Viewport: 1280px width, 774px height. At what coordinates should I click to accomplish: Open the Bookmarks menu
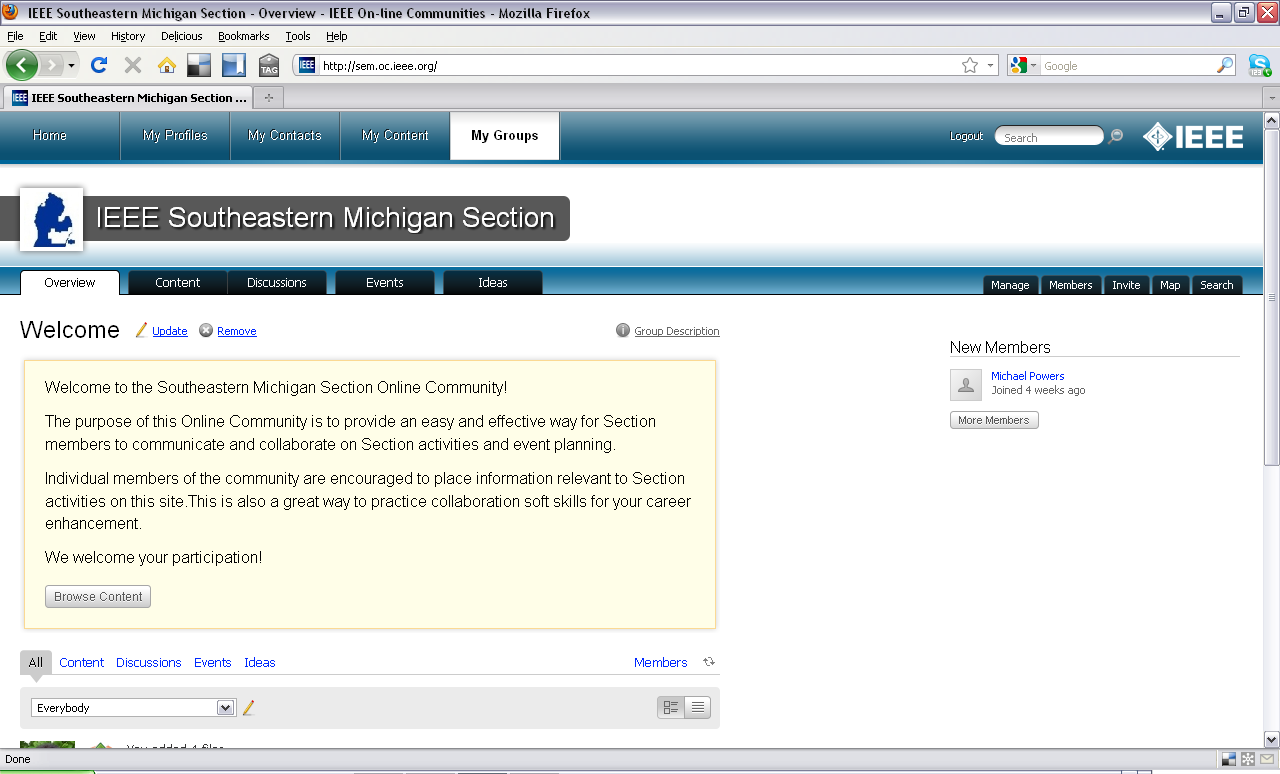[244, 36]
